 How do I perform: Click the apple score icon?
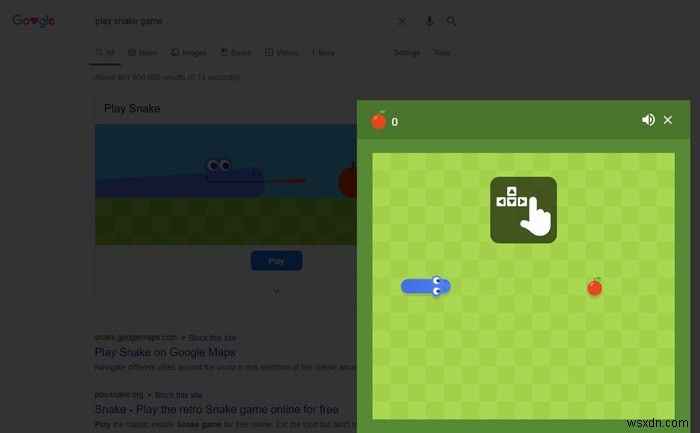point(379,120)
